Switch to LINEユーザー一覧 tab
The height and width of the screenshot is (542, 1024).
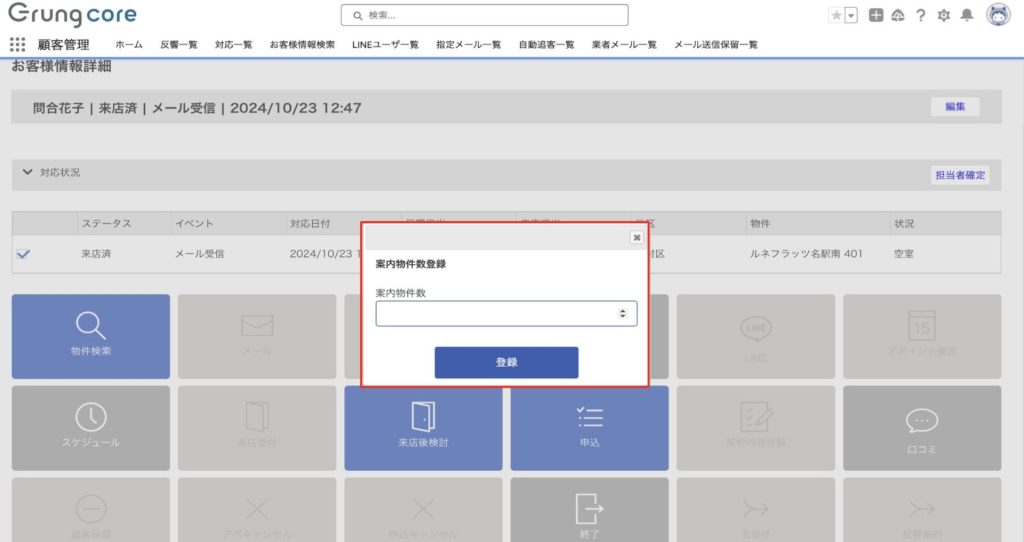(x=385, y=45)
